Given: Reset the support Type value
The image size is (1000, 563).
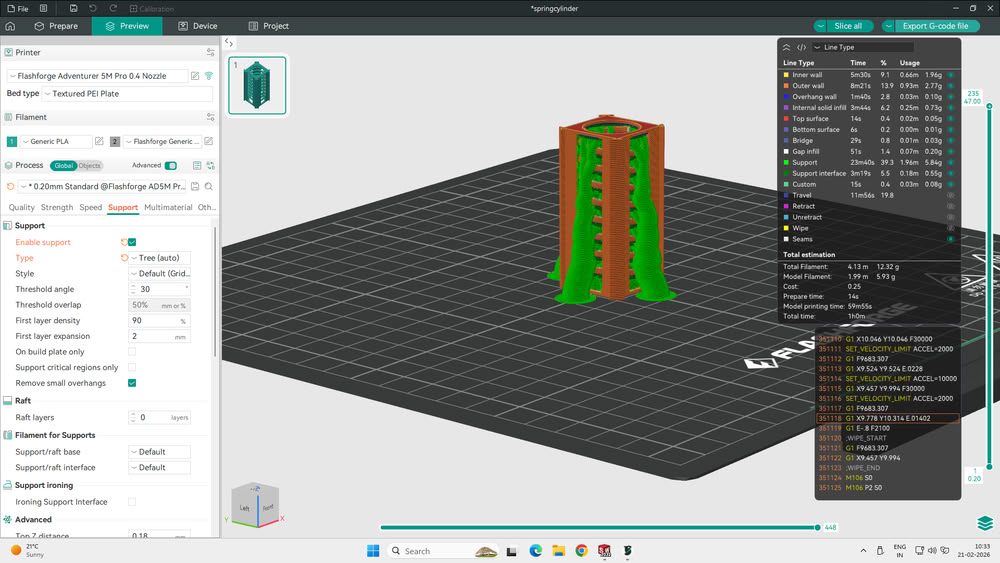Looking at the screenshot, I should tap(124, 258).
